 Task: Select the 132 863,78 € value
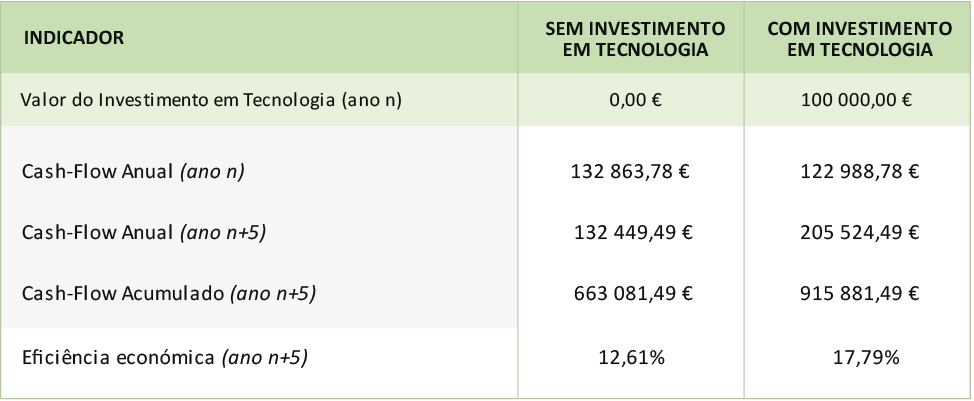coord(630,171)
